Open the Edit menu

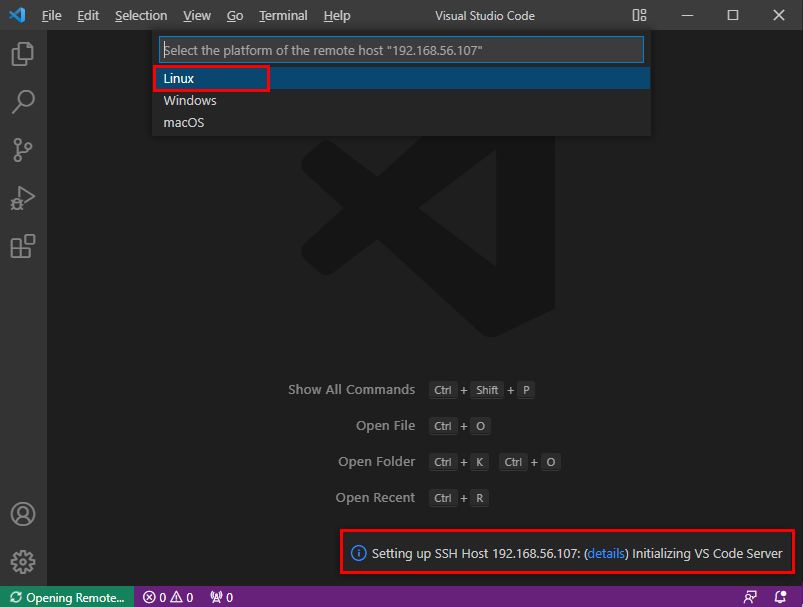88,15
